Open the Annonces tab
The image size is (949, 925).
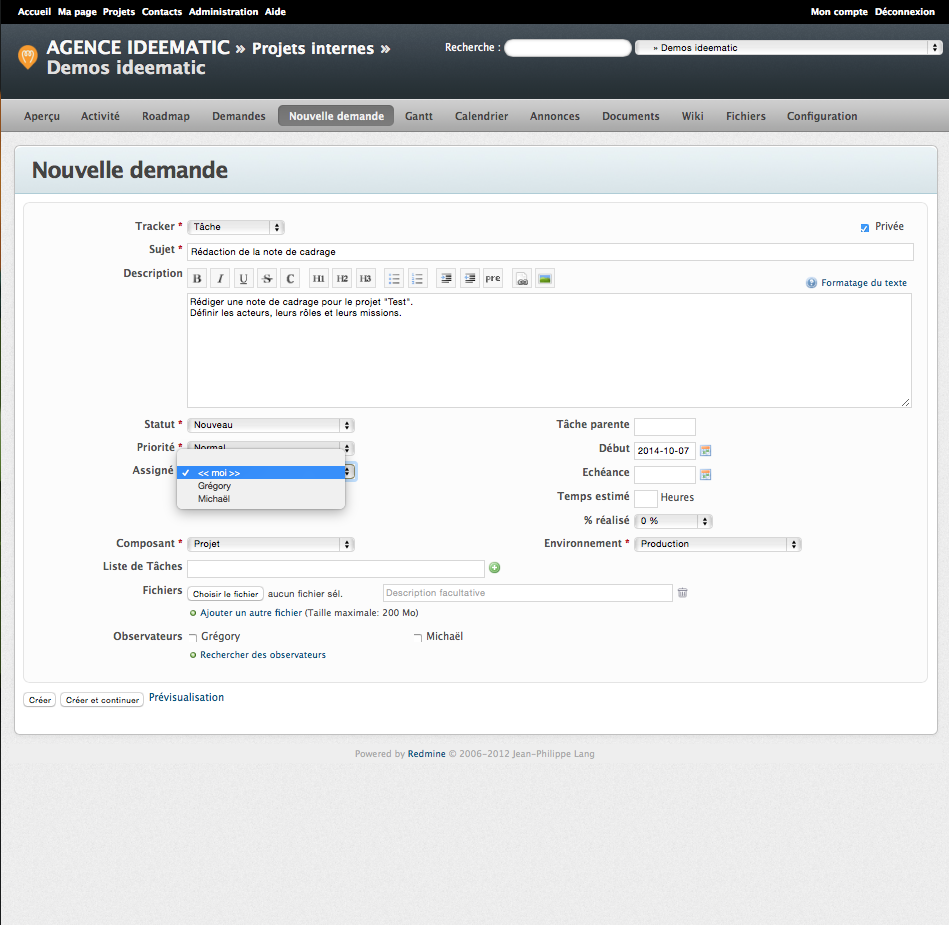555,116
